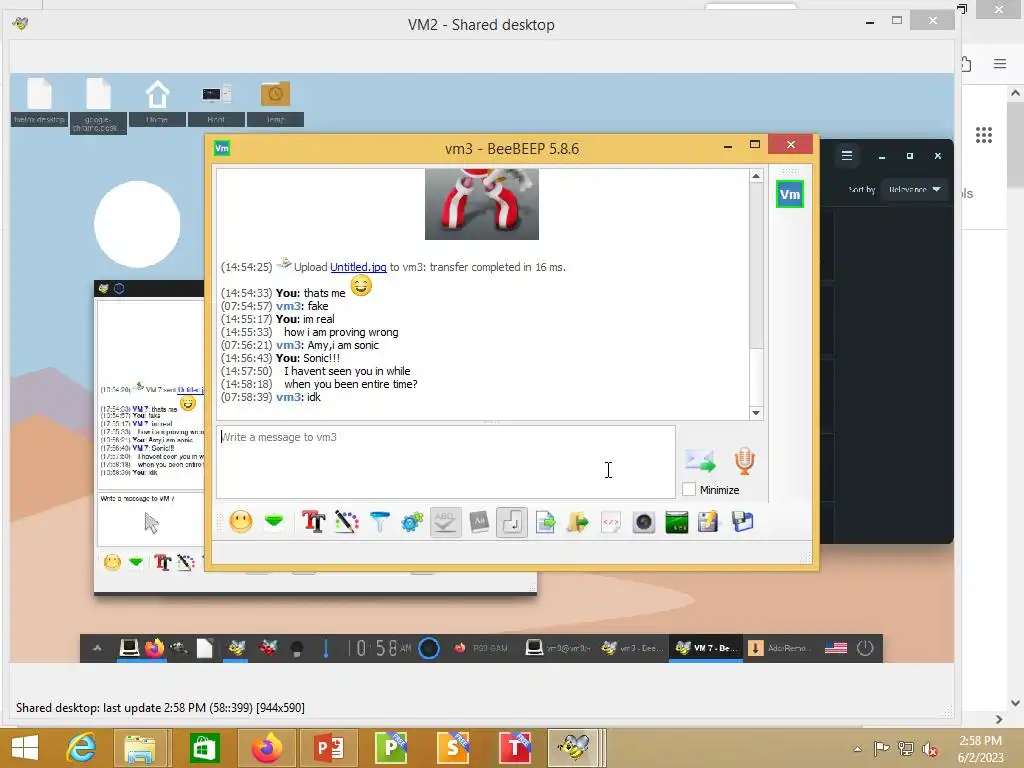Open the emoticon picker in BeeBEEP toolbar
The height and width of the screenshot is (768, 1024).
click(241, 522)
